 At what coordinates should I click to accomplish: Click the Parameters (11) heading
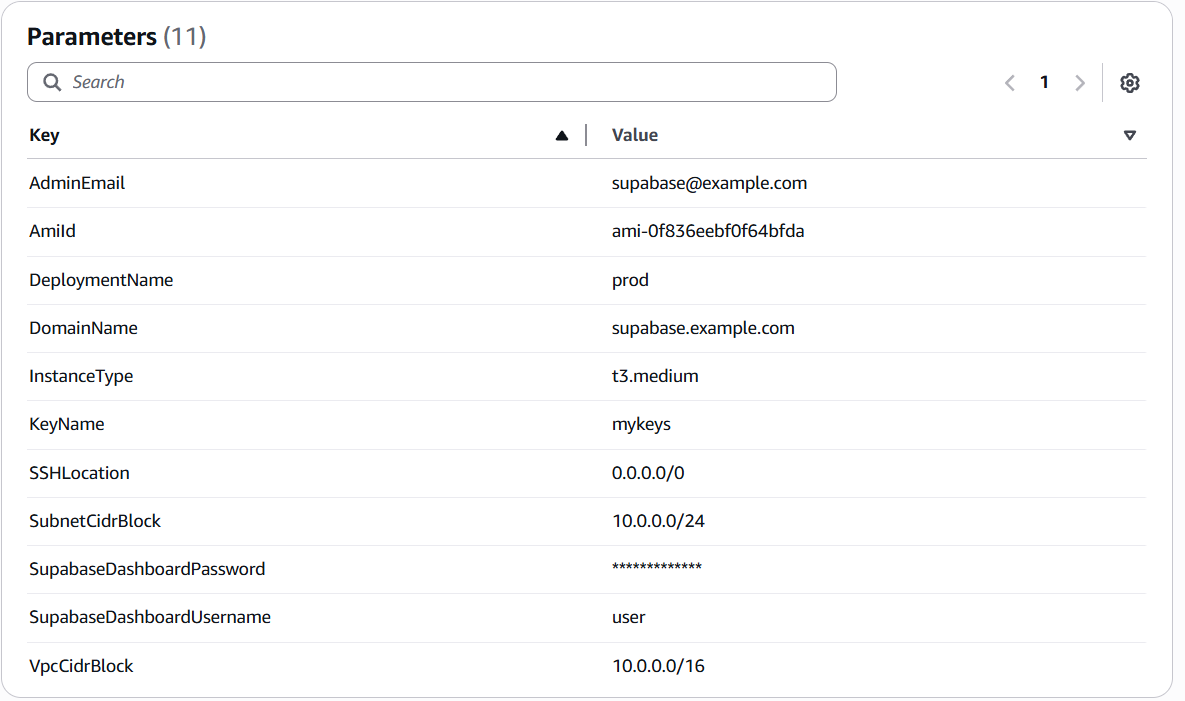point(116,36)
